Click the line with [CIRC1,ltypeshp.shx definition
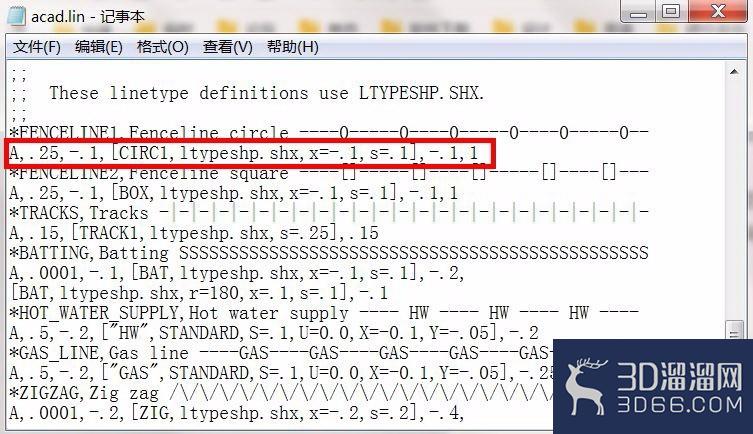The width and height of the screenshot is (753, 434). (x=243, y=153)
